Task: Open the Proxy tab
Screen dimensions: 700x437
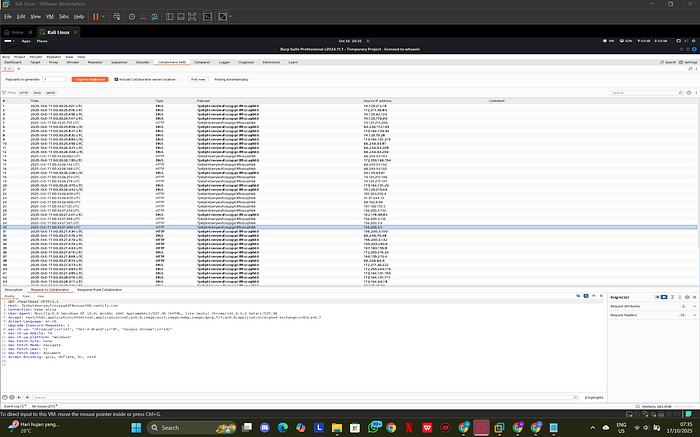Action: 54,62
